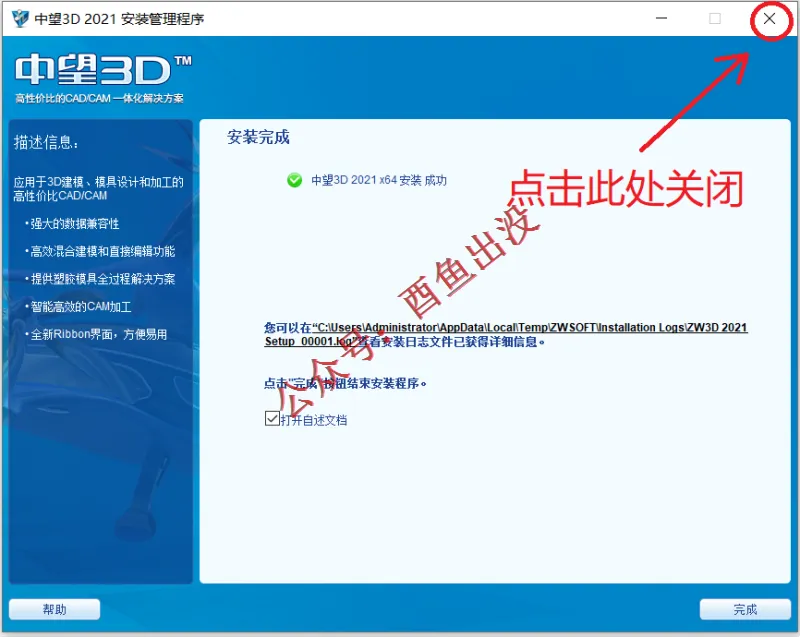800x637 pixels.
Task: Click the window title 中望3D 2021 安装管理程序
Action: pos(119,19)
